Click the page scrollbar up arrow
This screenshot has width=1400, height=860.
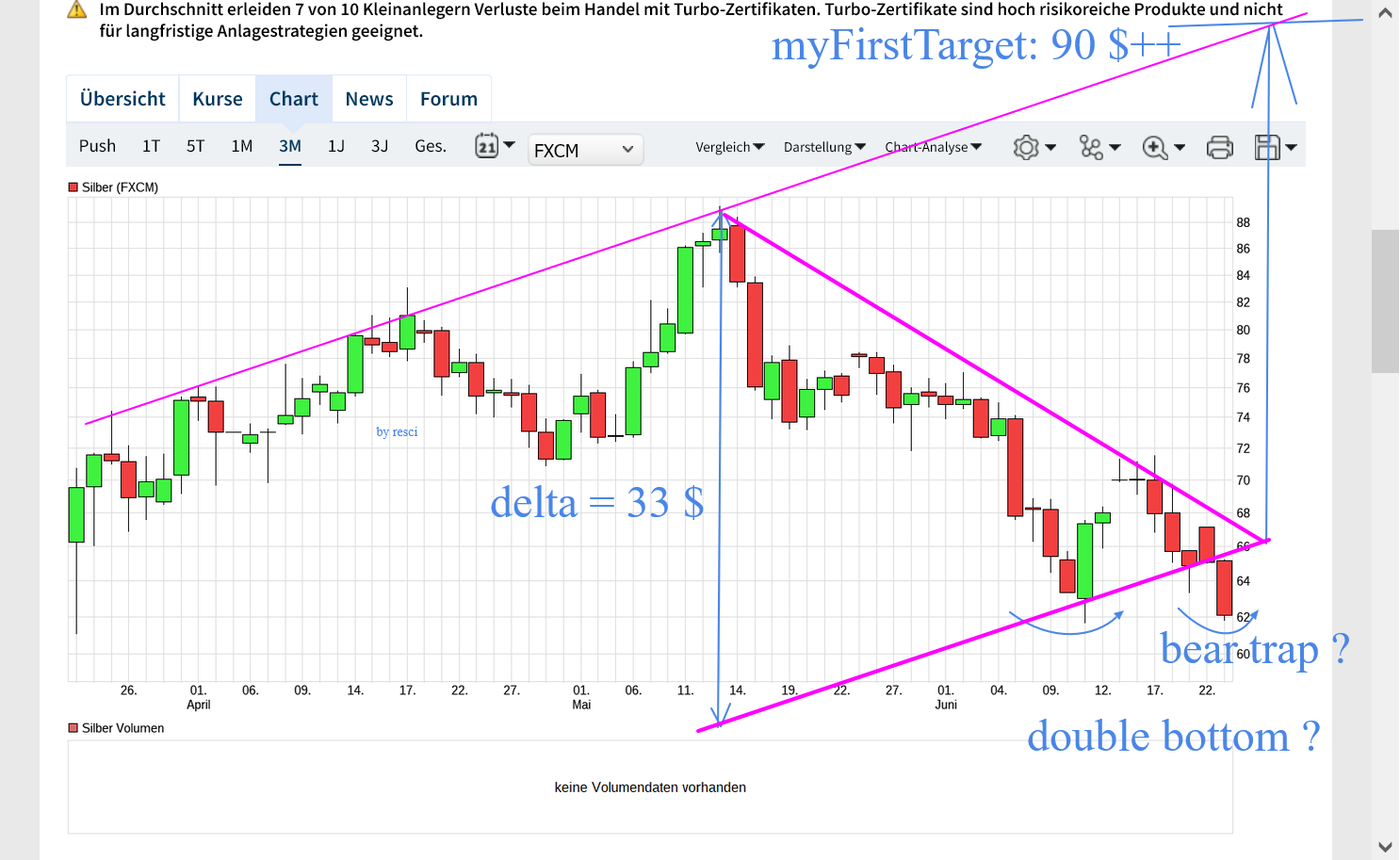(1385, 13)
